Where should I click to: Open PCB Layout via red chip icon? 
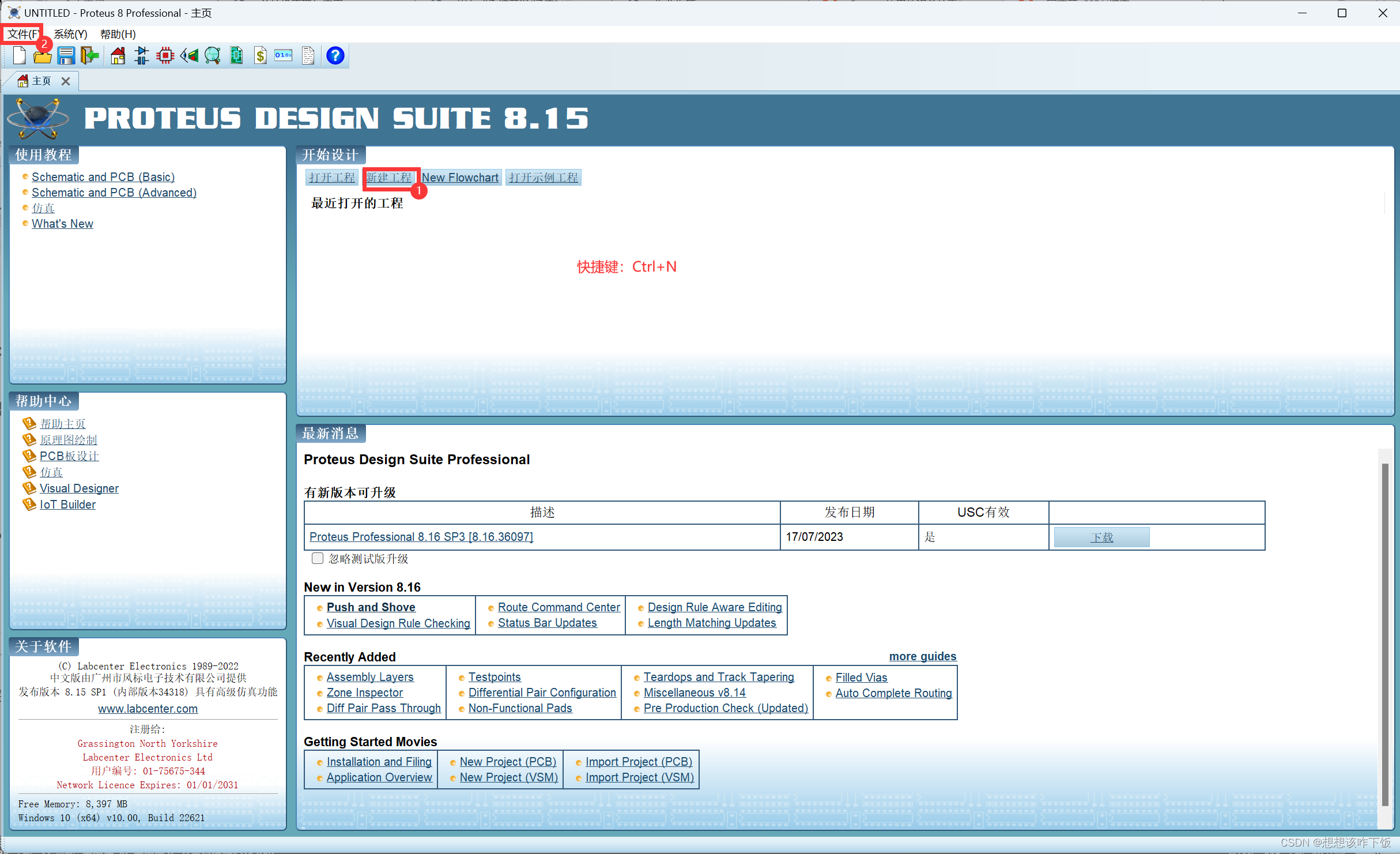pyautogui.click(x=165, y=56)
